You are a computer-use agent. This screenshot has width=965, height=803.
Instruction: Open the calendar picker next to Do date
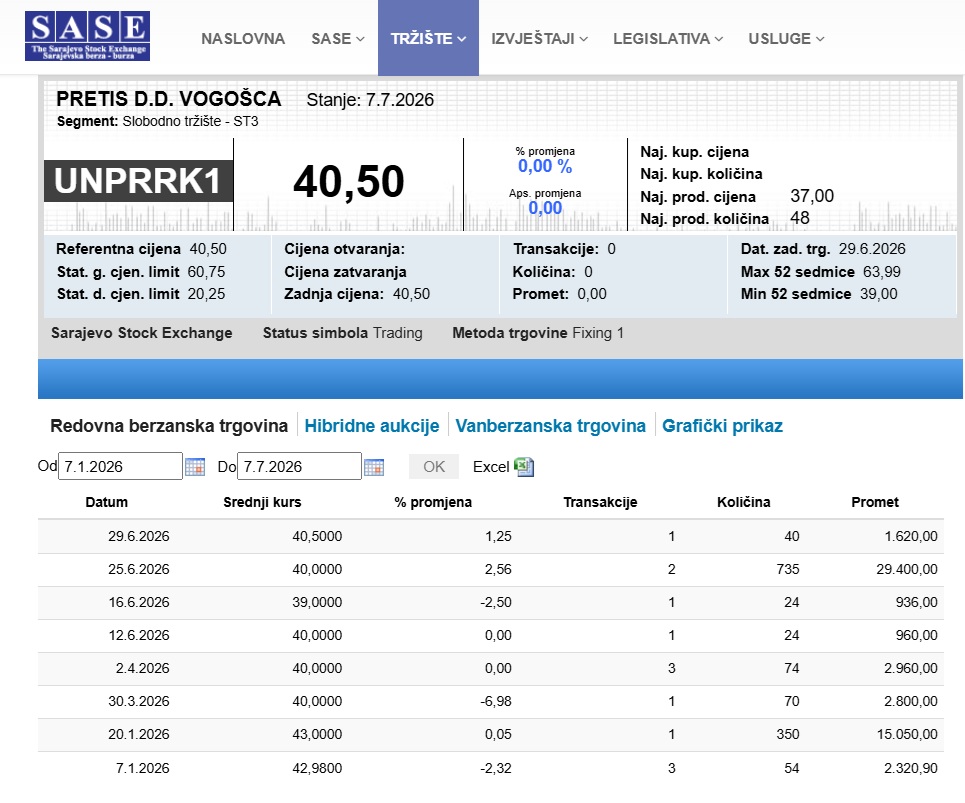[374, 467]
